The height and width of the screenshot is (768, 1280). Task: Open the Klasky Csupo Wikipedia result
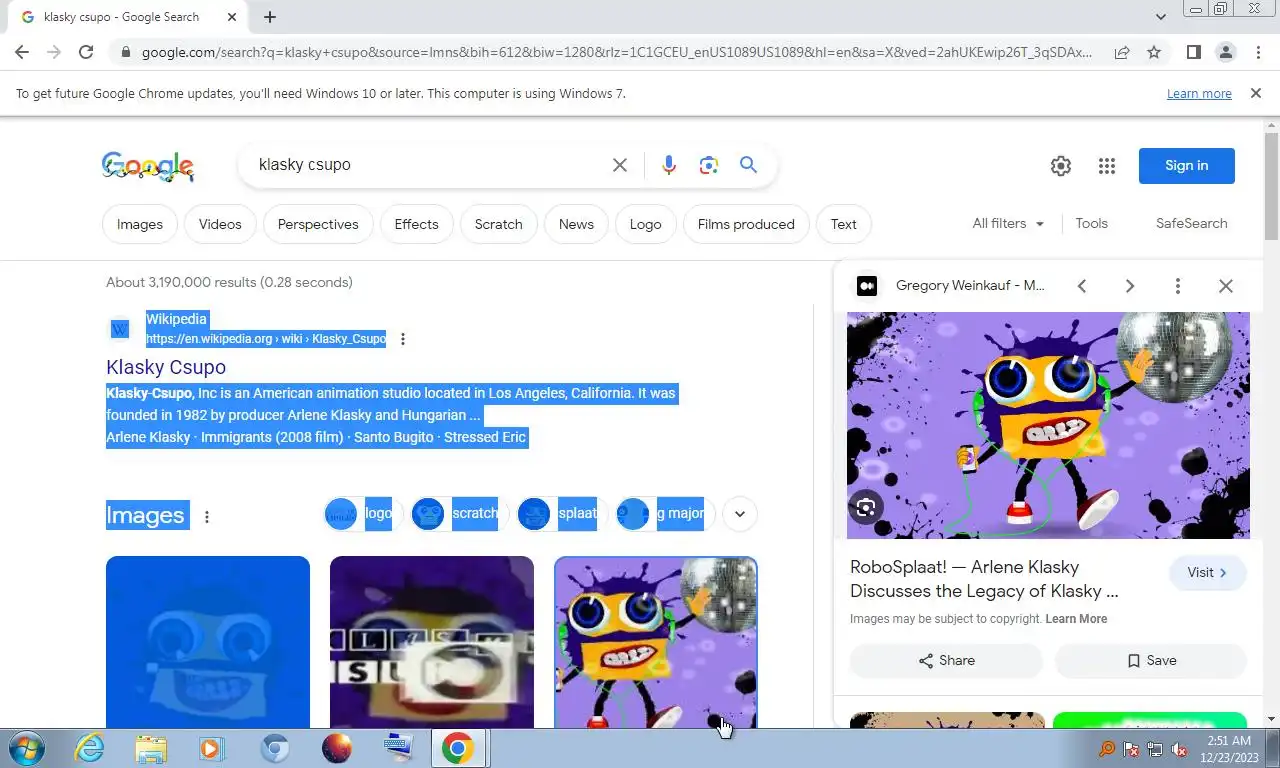[x=166, y=367]
